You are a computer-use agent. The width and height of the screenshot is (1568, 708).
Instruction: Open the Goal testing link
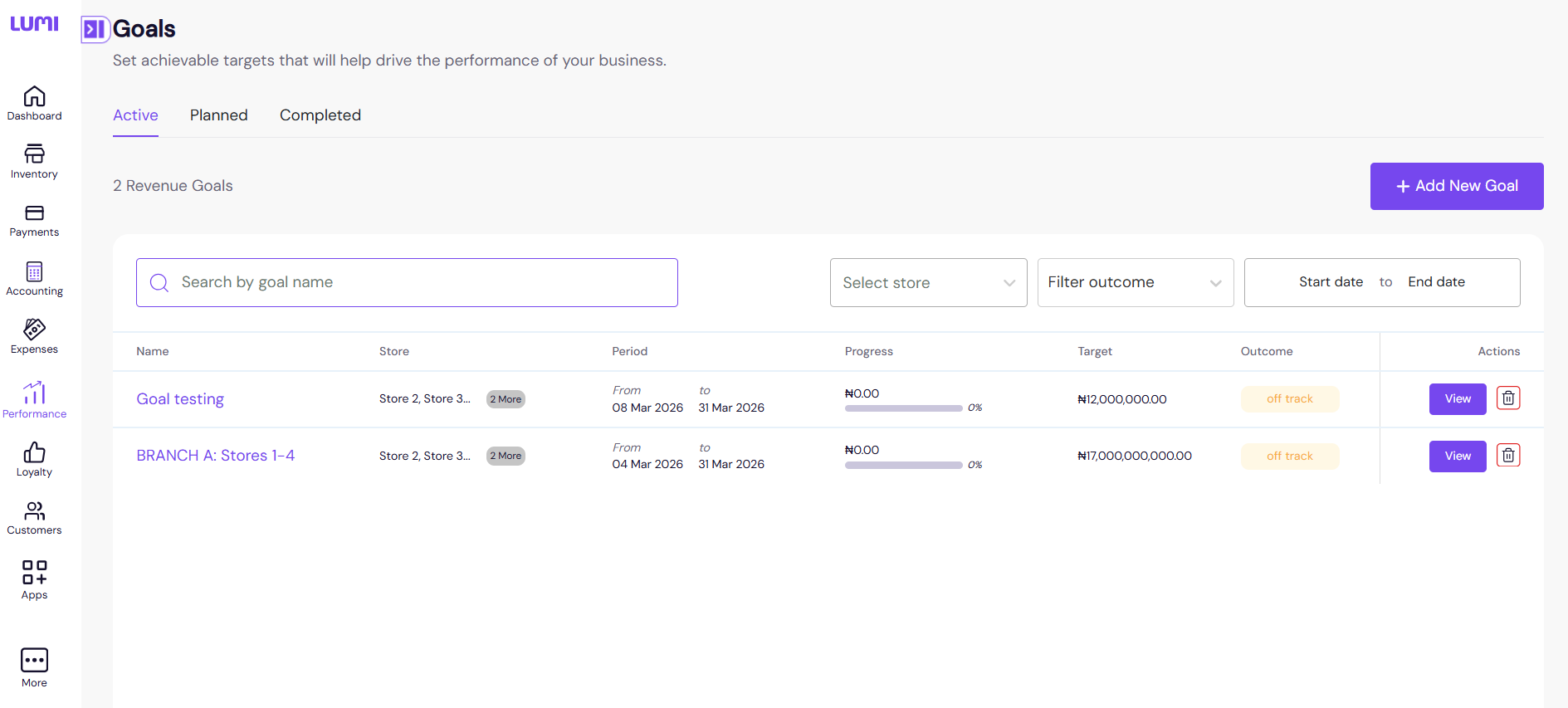coord(180,399)
